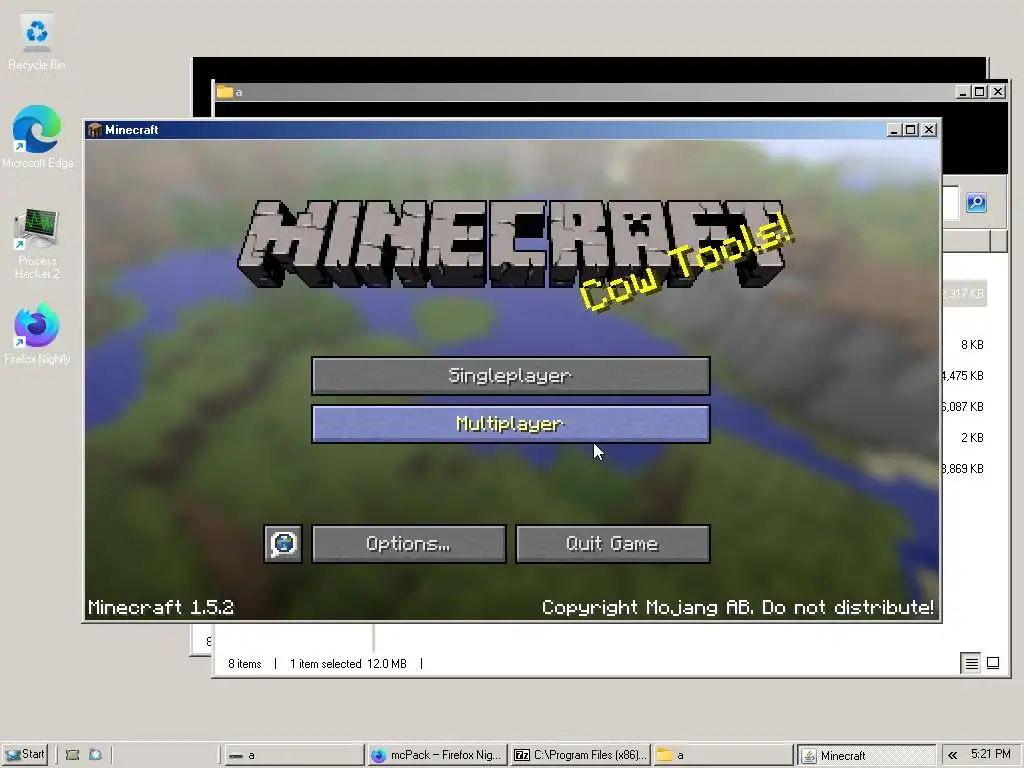The height and width of the screenshot is (768, 1024).
Task: Click the 5:21 PM clock
Action: pyautogui.click(x=991, y=754)
